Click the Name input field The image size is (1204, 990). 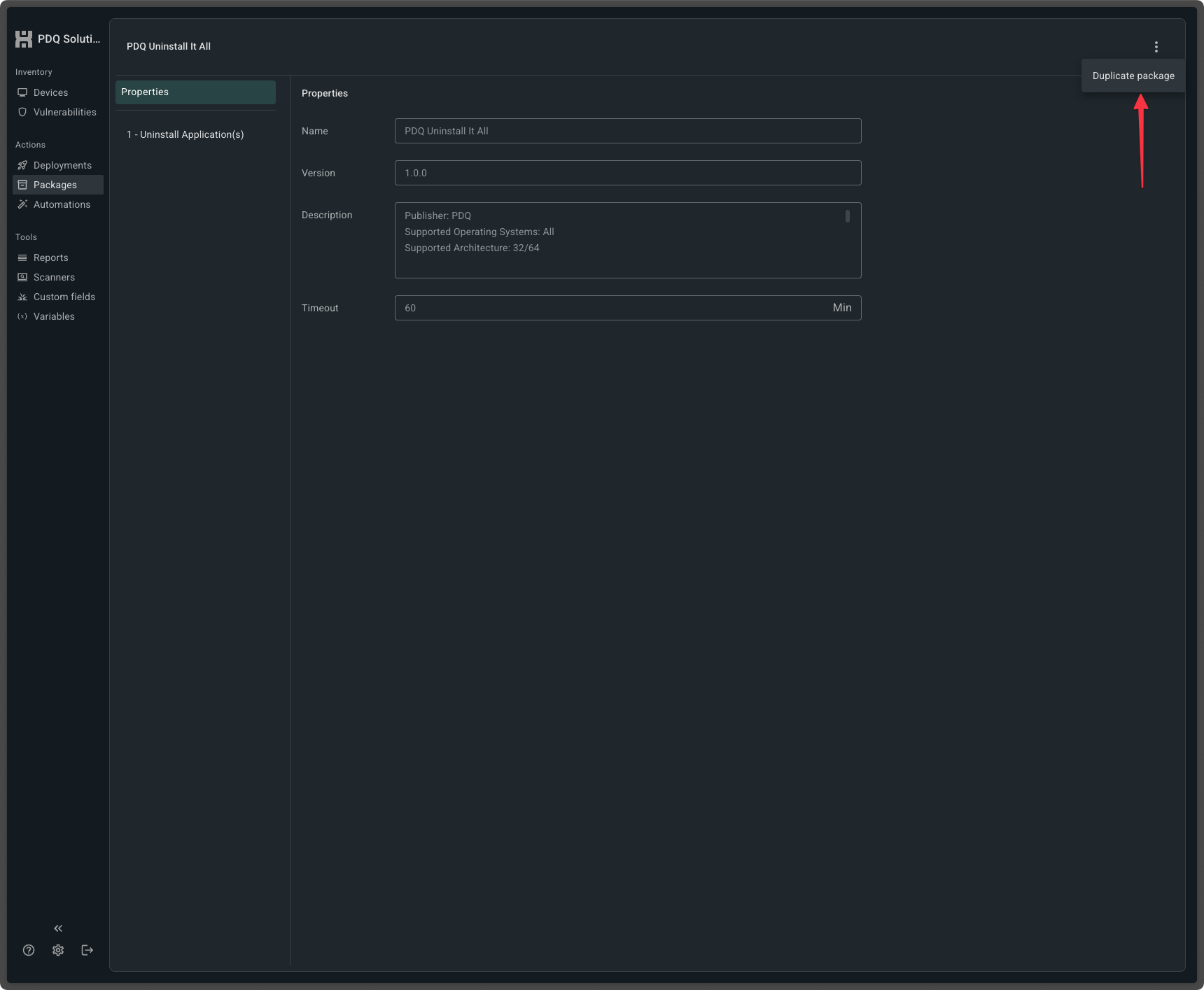[628, 131]
